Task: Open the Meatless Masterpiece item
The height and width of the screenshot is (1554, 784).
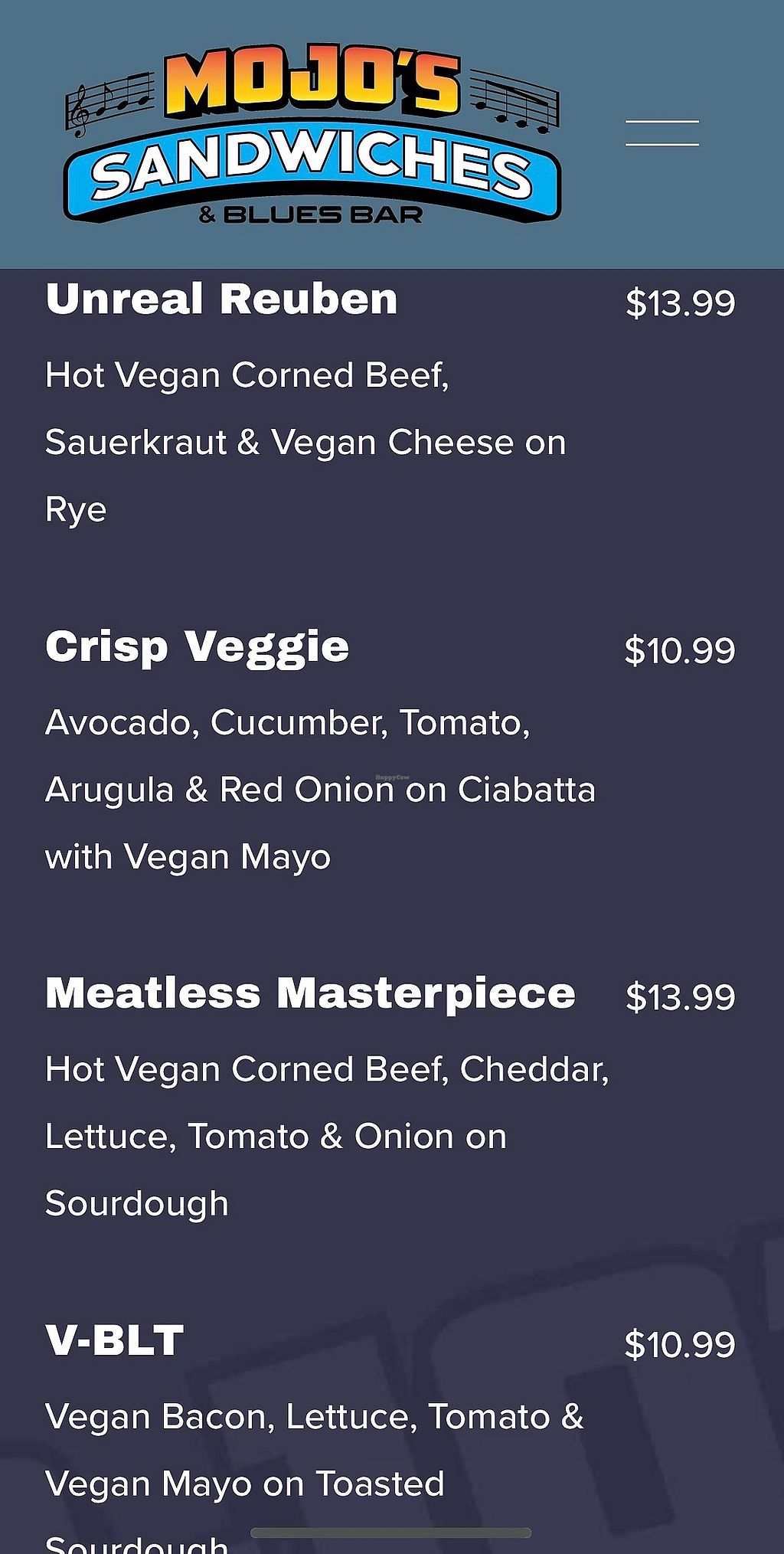Action: click(x=310, y=993)
